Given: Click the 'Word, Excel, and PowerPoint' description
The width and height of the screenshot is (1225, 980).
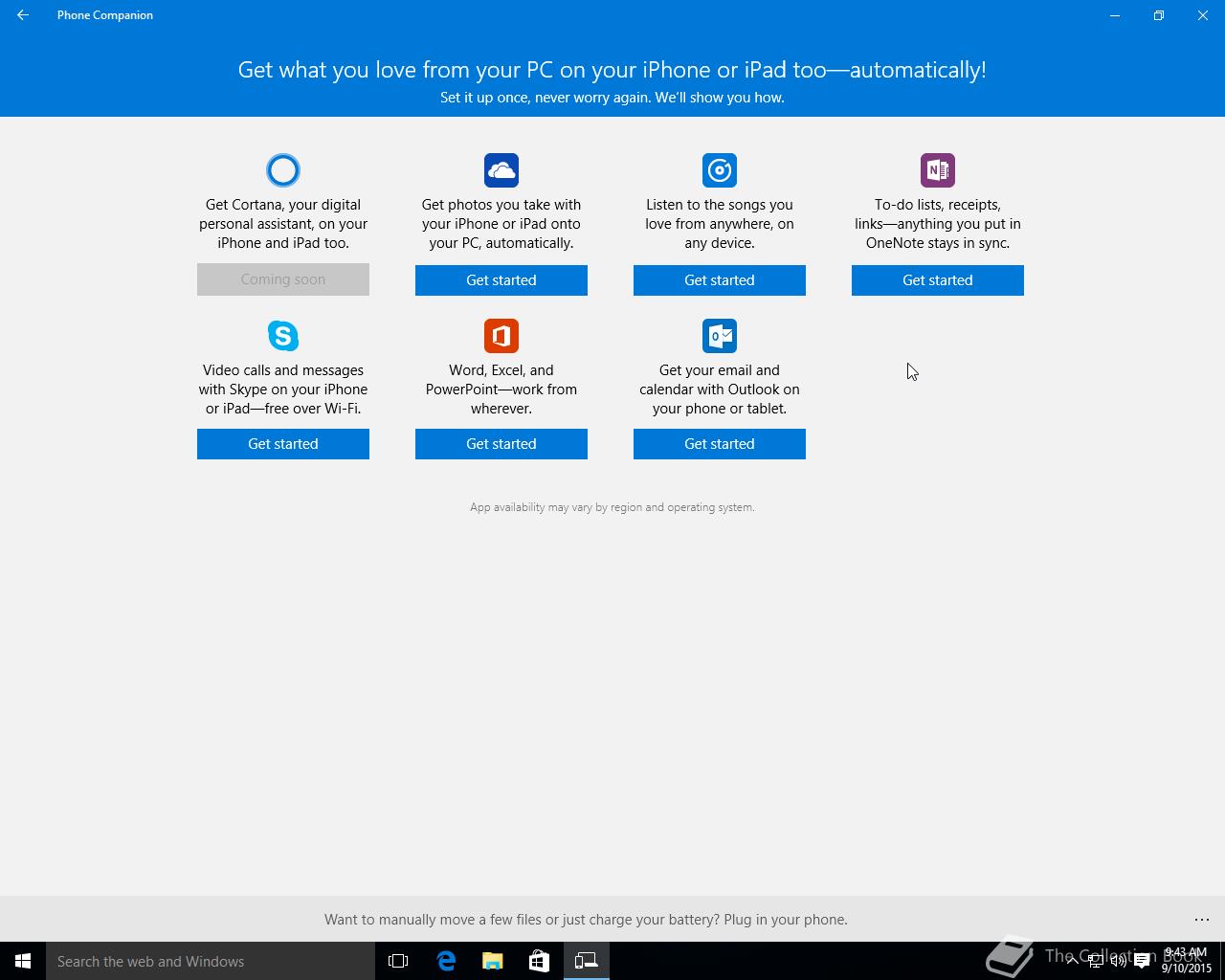Looking at the screenshot, I should pyautogui.click(x=501, y=390).
